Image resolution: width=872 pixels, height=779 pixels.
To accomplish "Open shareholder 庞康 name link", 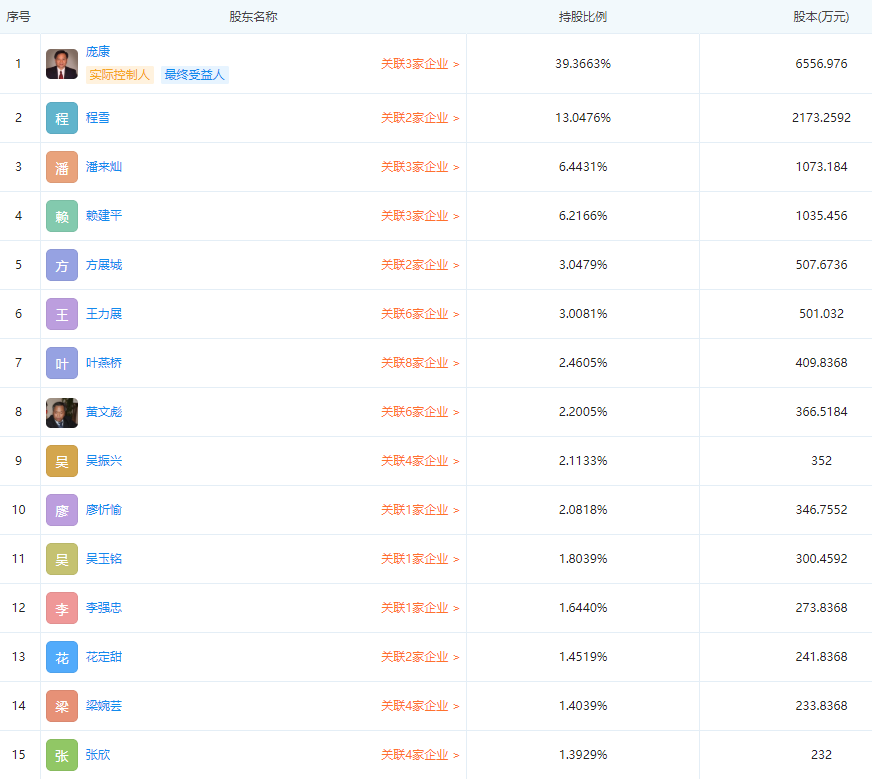I will 98,52.
